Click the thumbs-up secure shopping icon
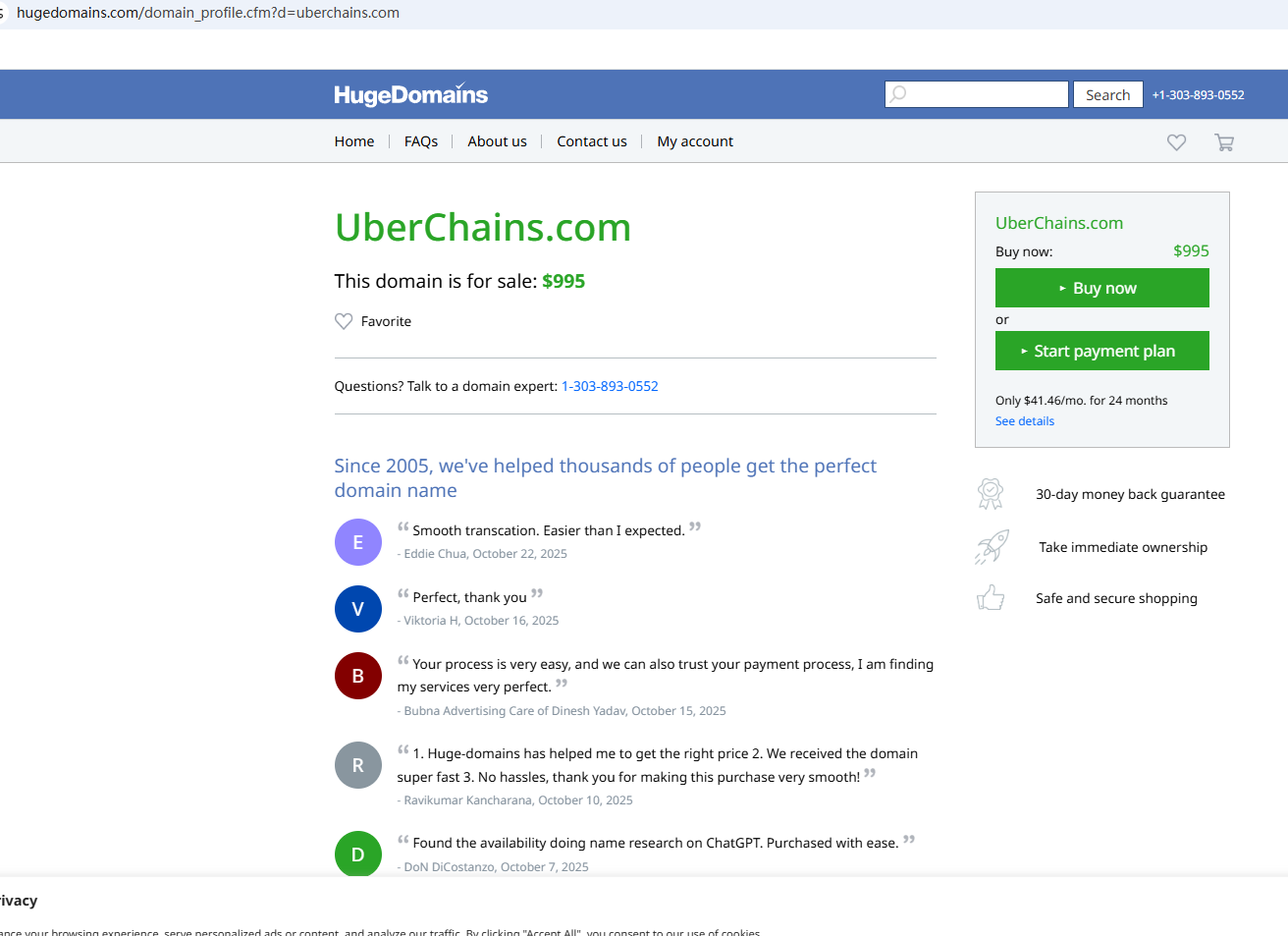Screen dimensions: 1288x936 coord(991,598)
